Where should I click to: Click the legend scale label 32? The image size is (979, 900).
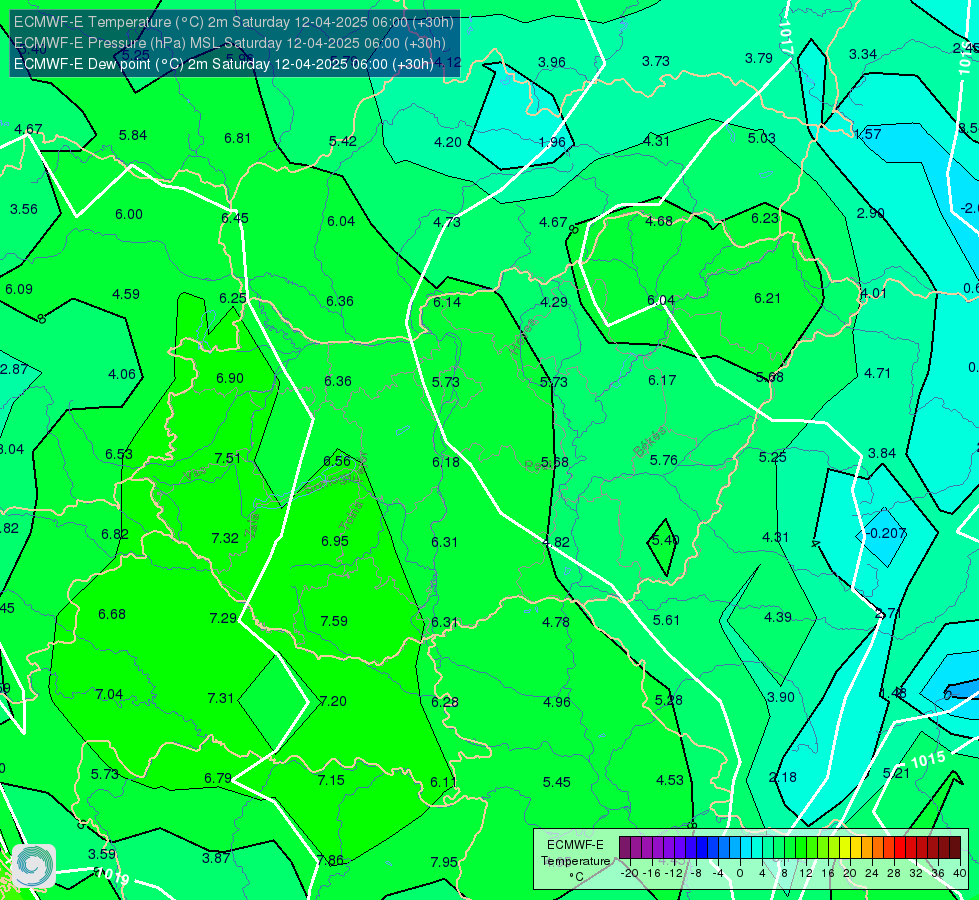(916, 873)
